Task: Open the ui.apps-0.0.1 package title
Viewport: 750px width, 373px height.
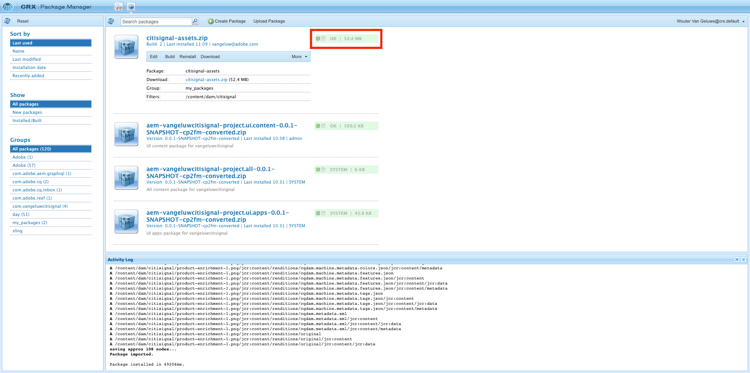Action: (x=218, y=216)
